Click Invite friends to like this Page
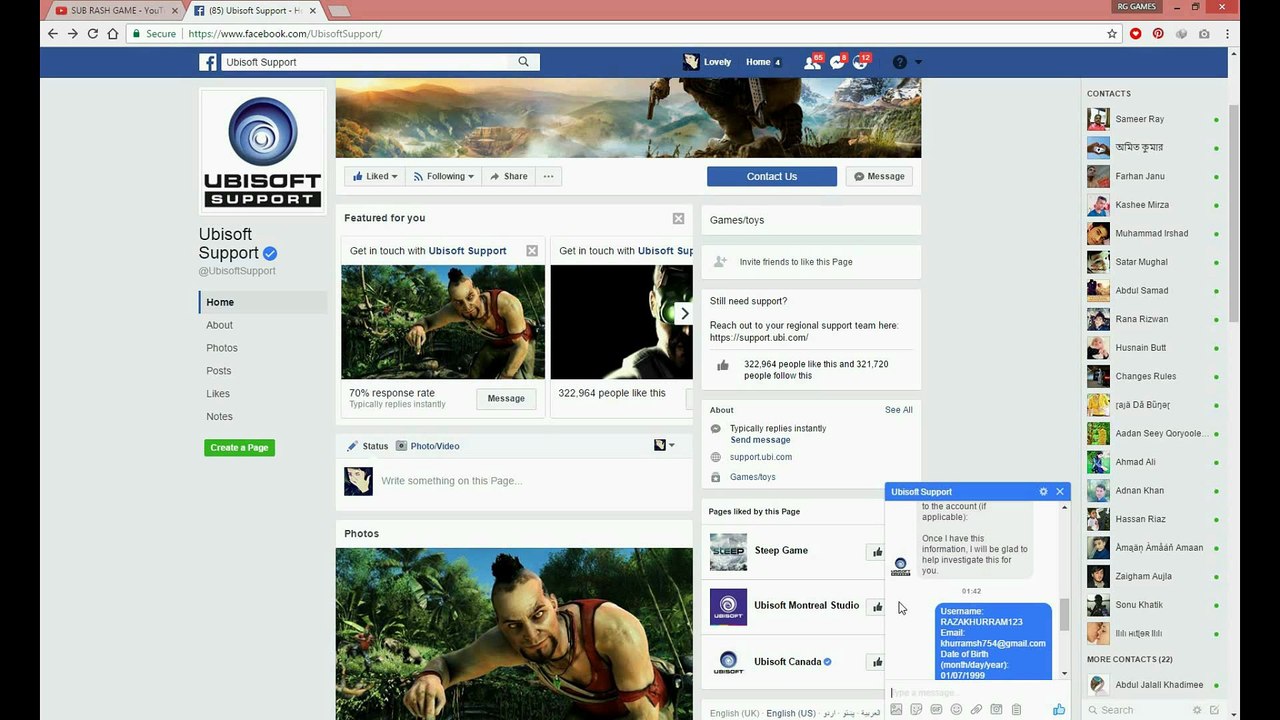The height and width of the screenshot is (720, 1280). click(x=796, y=262)
